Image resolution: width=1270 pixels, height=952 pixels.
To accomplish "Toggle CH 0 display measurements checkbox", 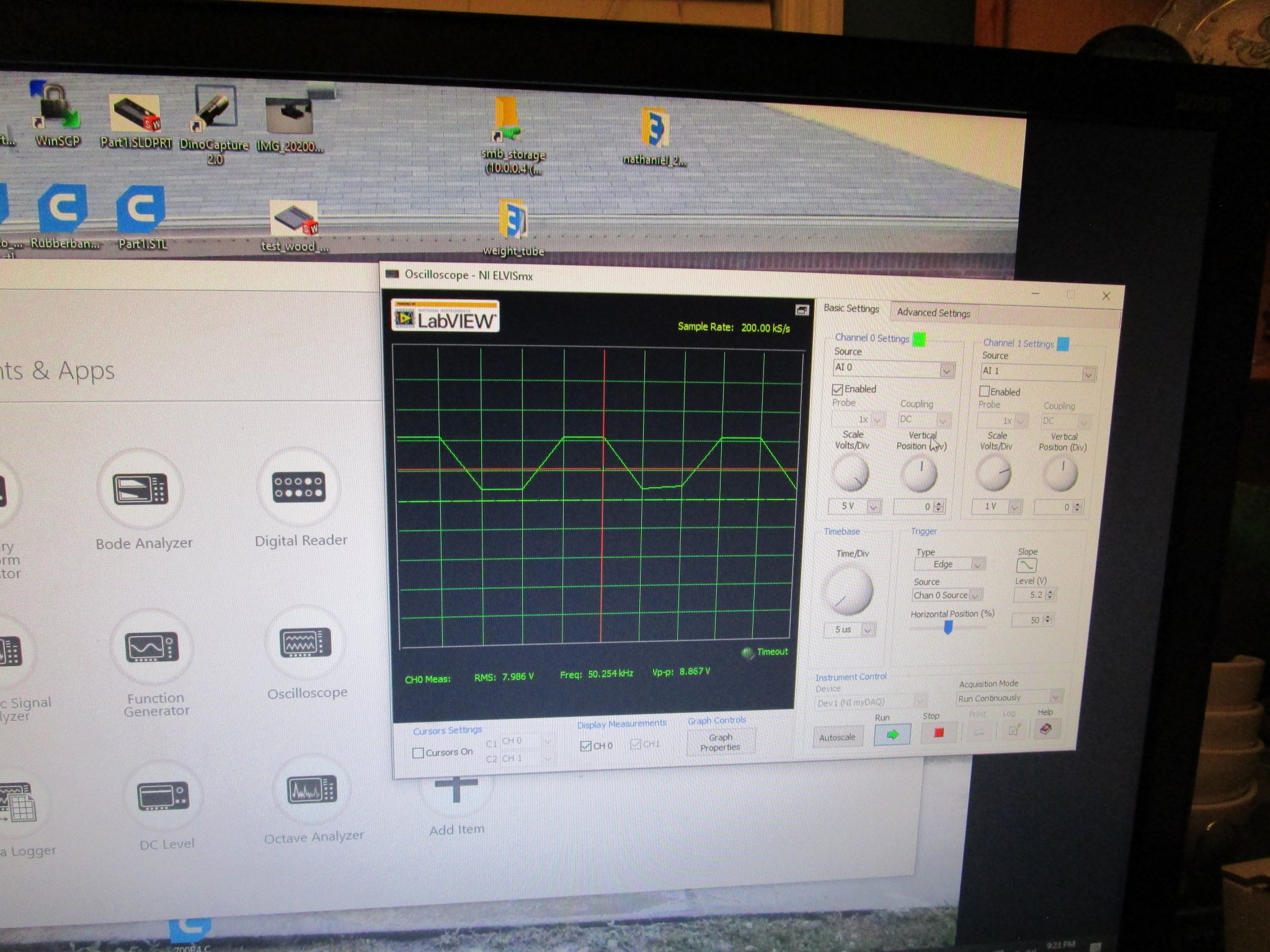I will coord(585,746).
